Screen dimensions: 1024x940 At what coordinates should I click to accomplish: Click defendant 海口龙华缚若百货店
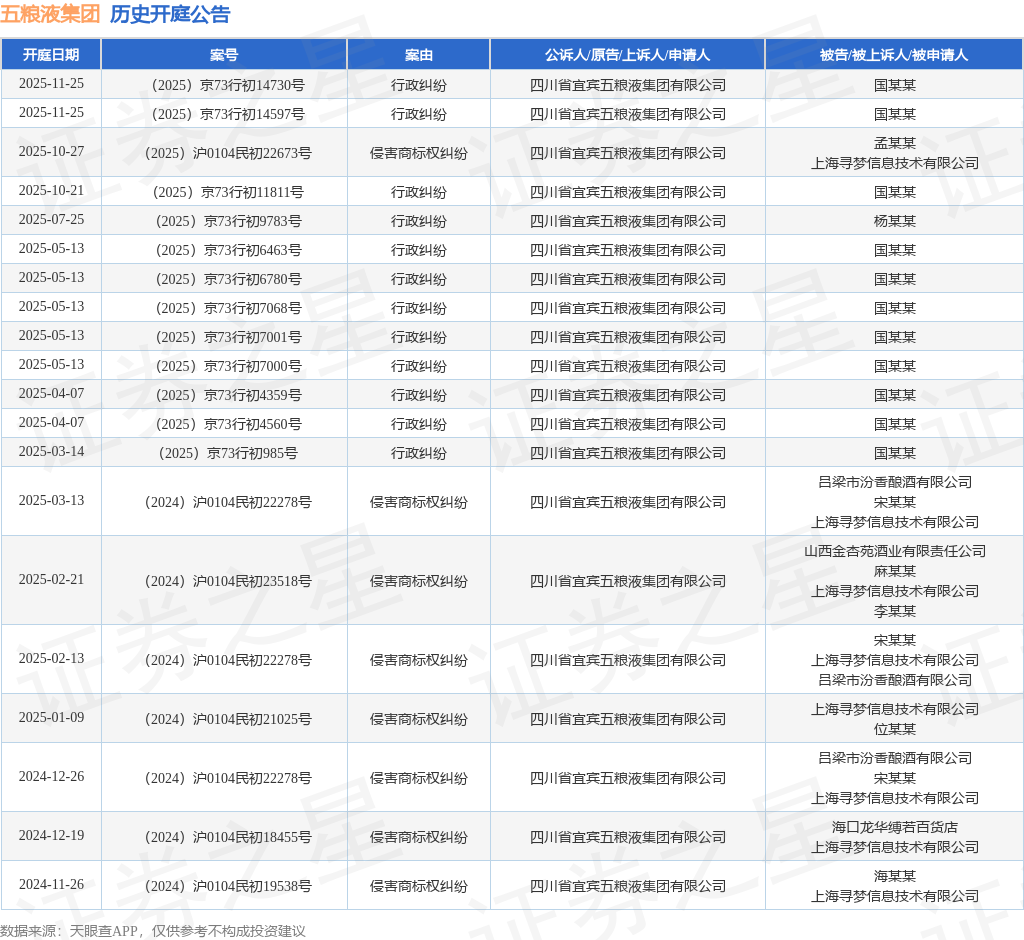click(895, 828)
